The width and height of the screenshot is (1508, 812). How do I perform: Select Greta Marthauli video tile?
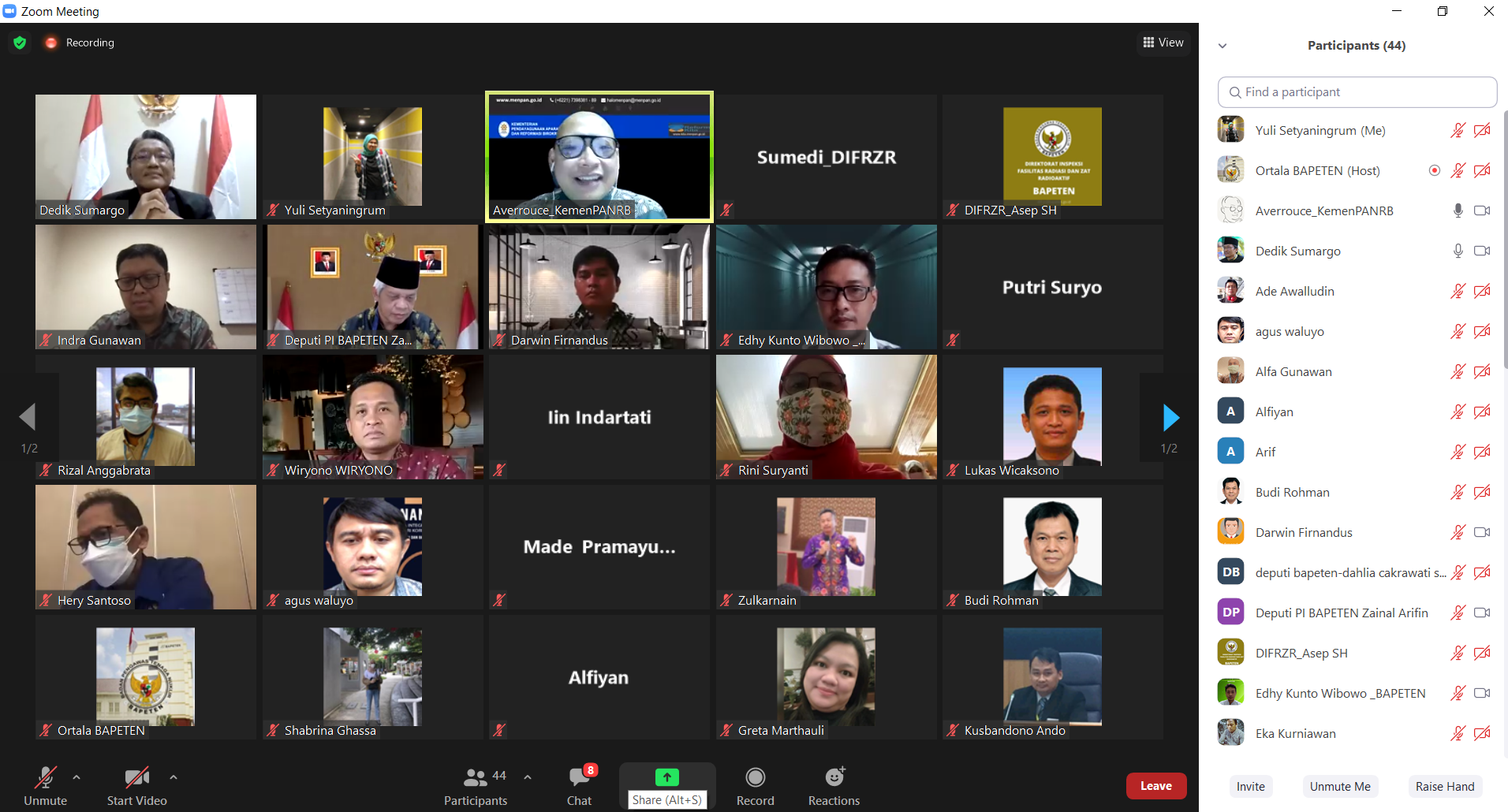[827, 677]
